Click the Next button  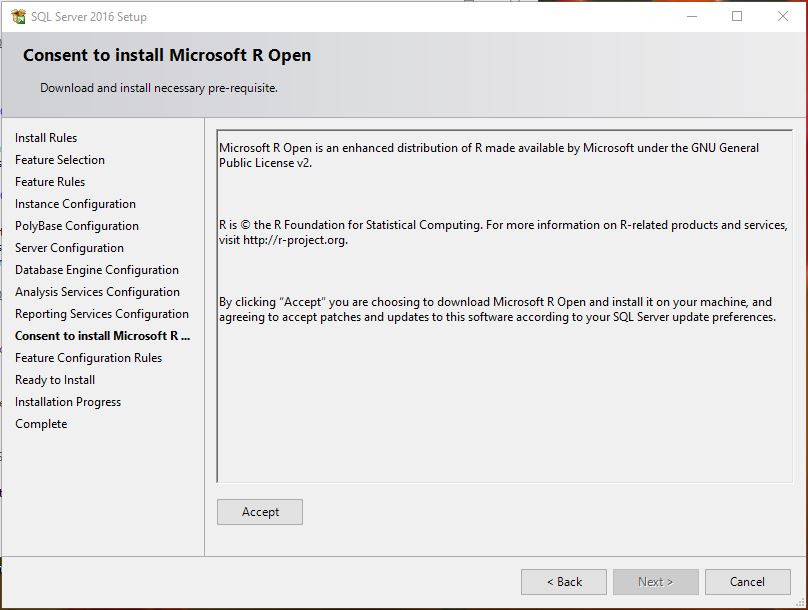click(655, 581)
